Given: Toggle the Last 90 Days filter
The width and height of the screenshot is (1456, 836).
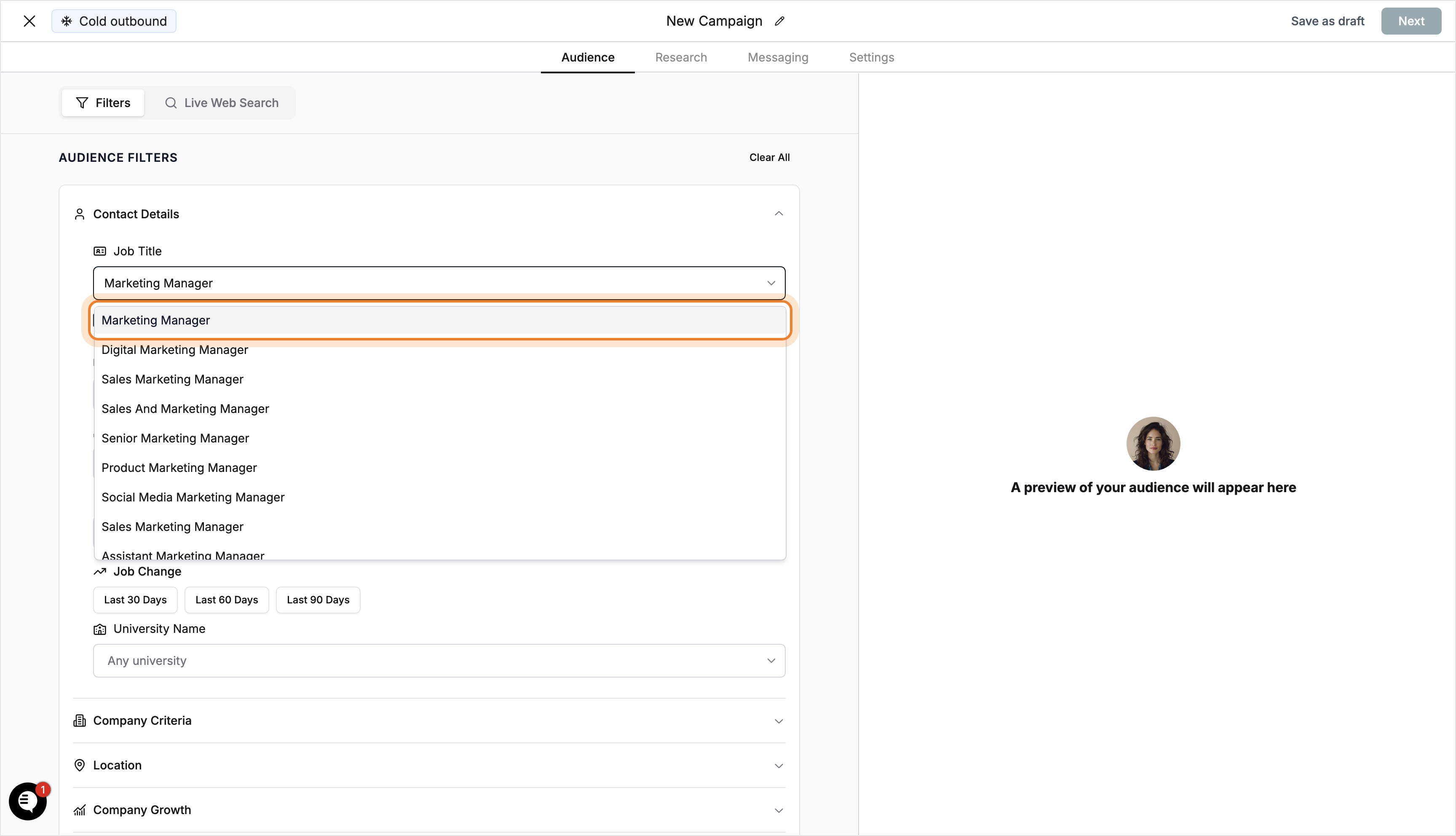Looking at the screenshot, I should [318, 600].
